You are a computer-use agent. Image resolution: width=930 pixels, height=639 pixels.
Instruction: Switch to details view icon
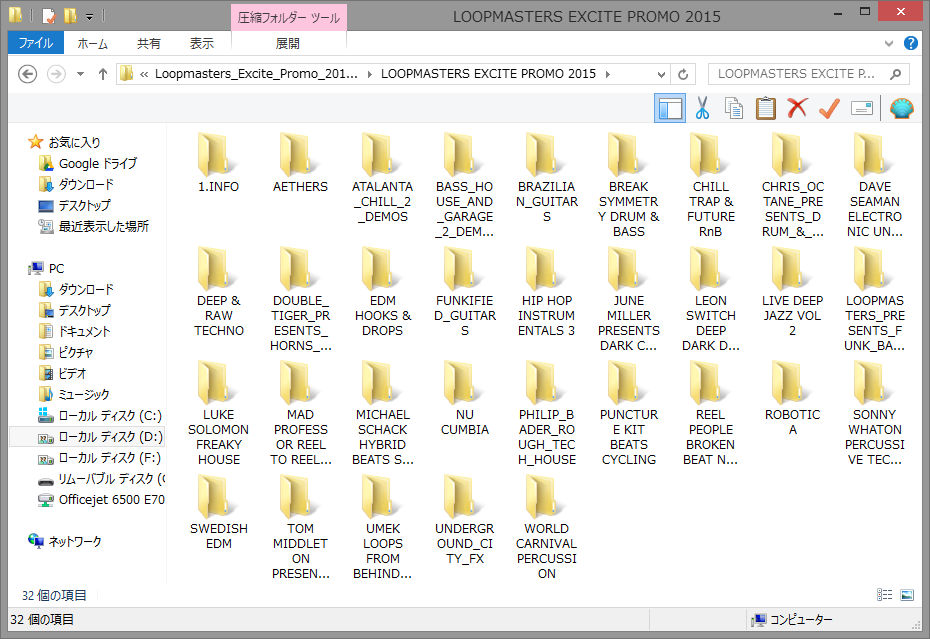coord(884,595)
